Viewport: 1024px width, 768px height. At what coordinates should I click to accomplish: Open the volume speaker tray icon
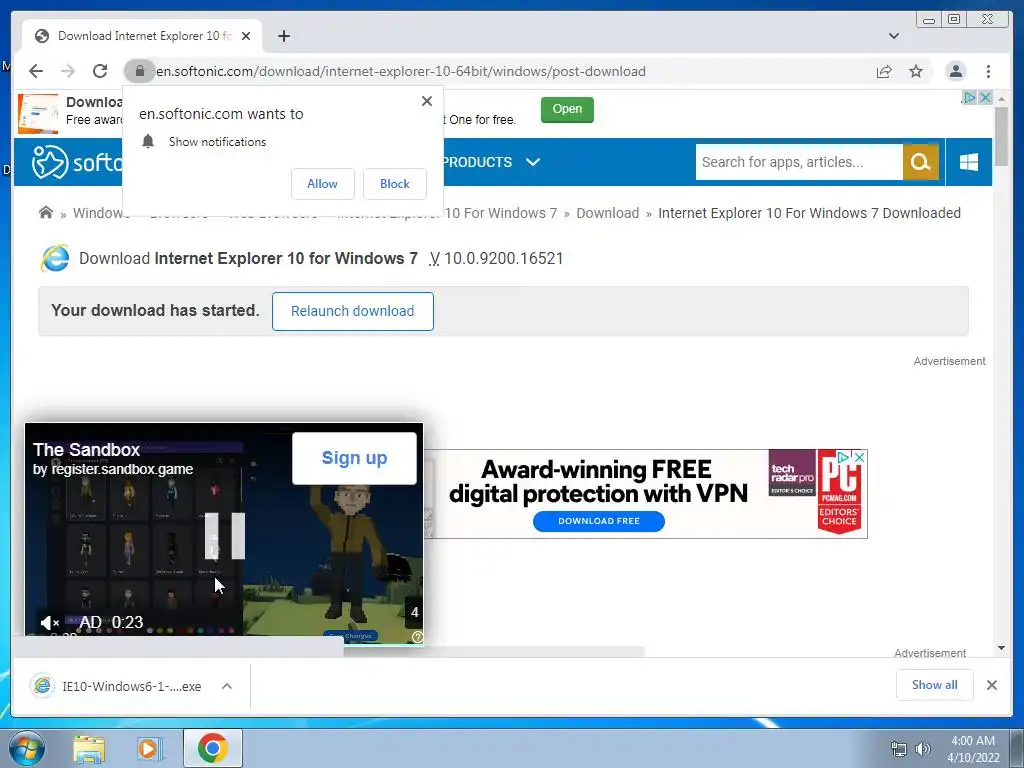922,749
